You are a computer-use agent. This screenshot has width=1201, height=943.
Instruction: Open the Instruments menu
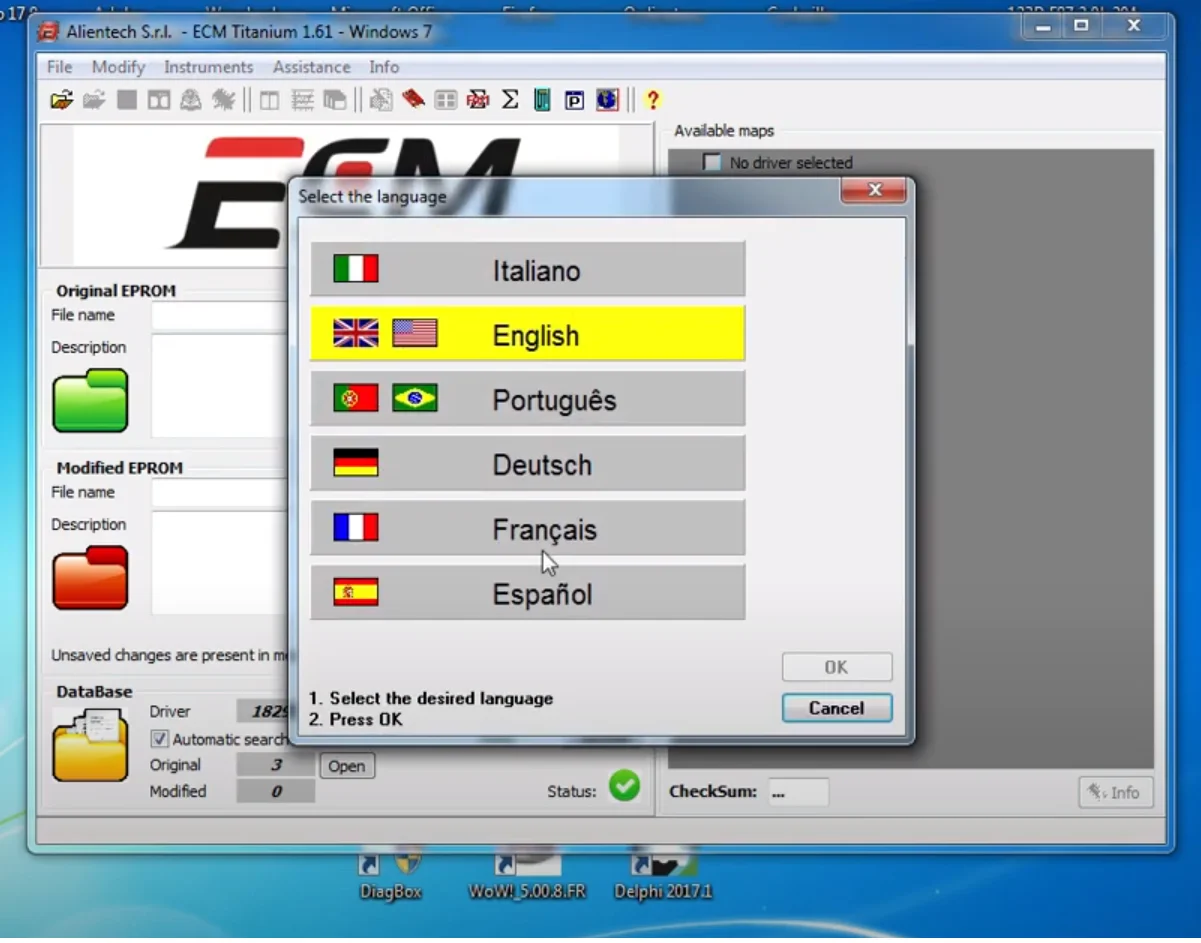208,67
